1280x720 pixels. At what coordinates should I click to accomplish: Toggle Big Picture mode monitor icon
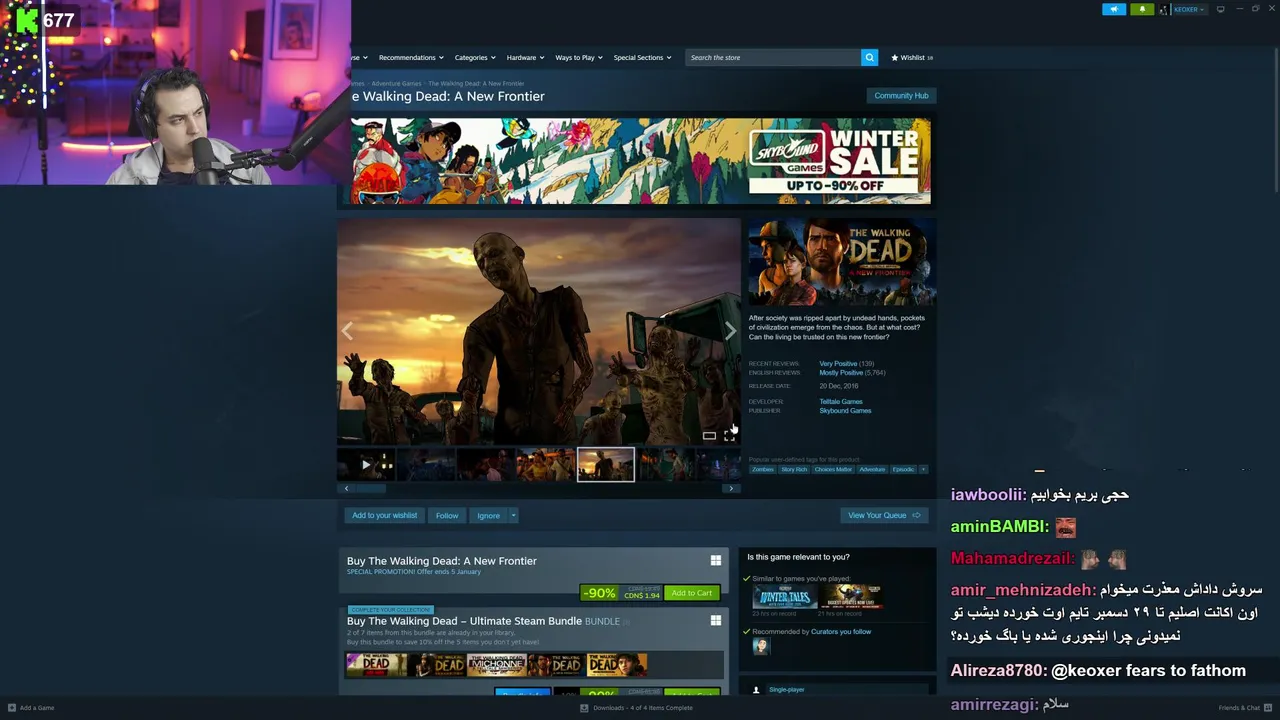[1220, 9]
